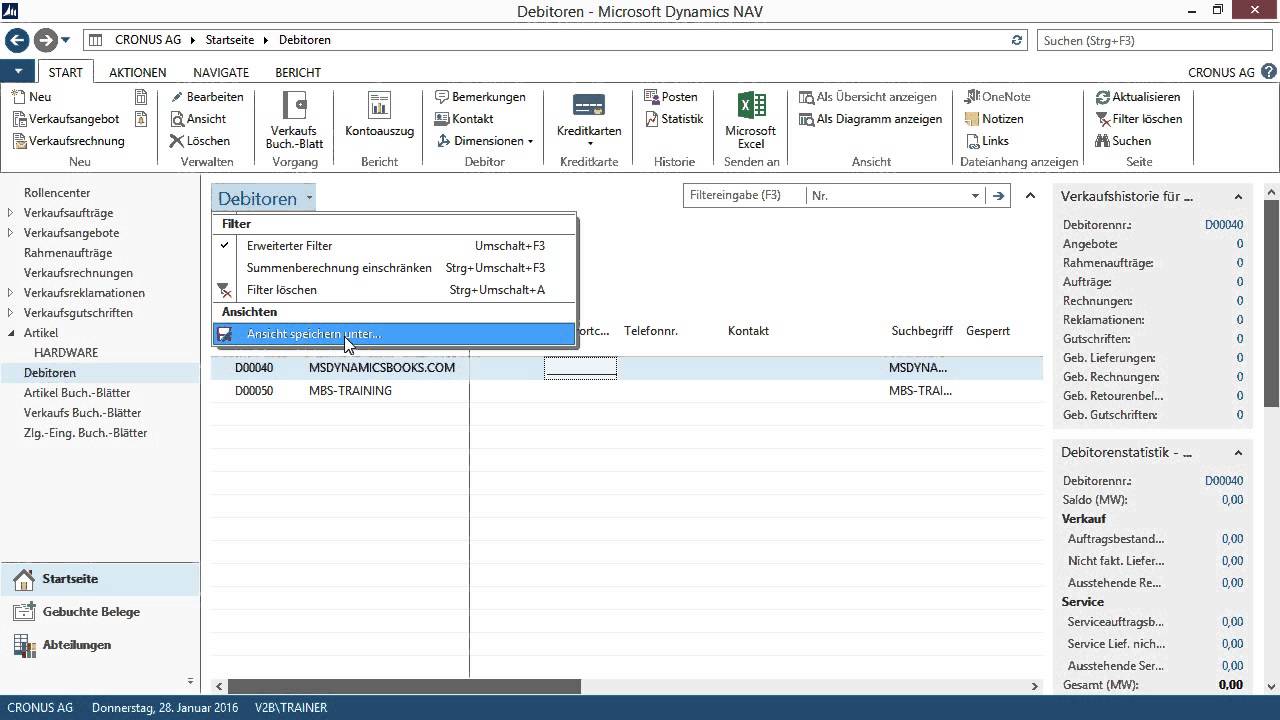Screen dimensions: 1280x720
Task: Switch to BERICHT ribbon tab
Action: coord(298,72)
